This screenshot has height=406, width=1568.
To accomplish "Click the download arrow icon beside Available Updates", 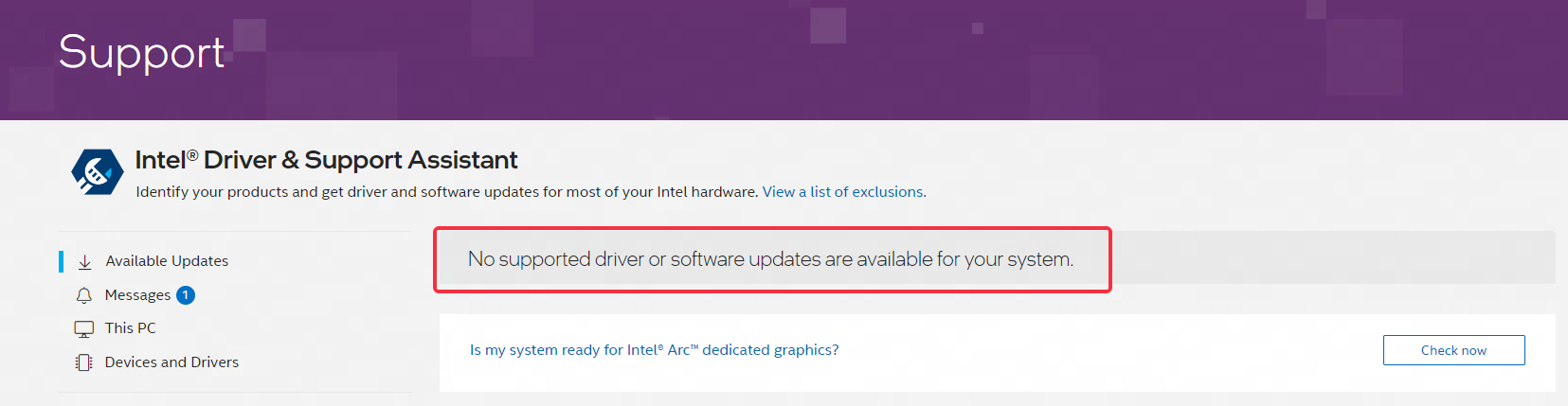I will [84, 261].
